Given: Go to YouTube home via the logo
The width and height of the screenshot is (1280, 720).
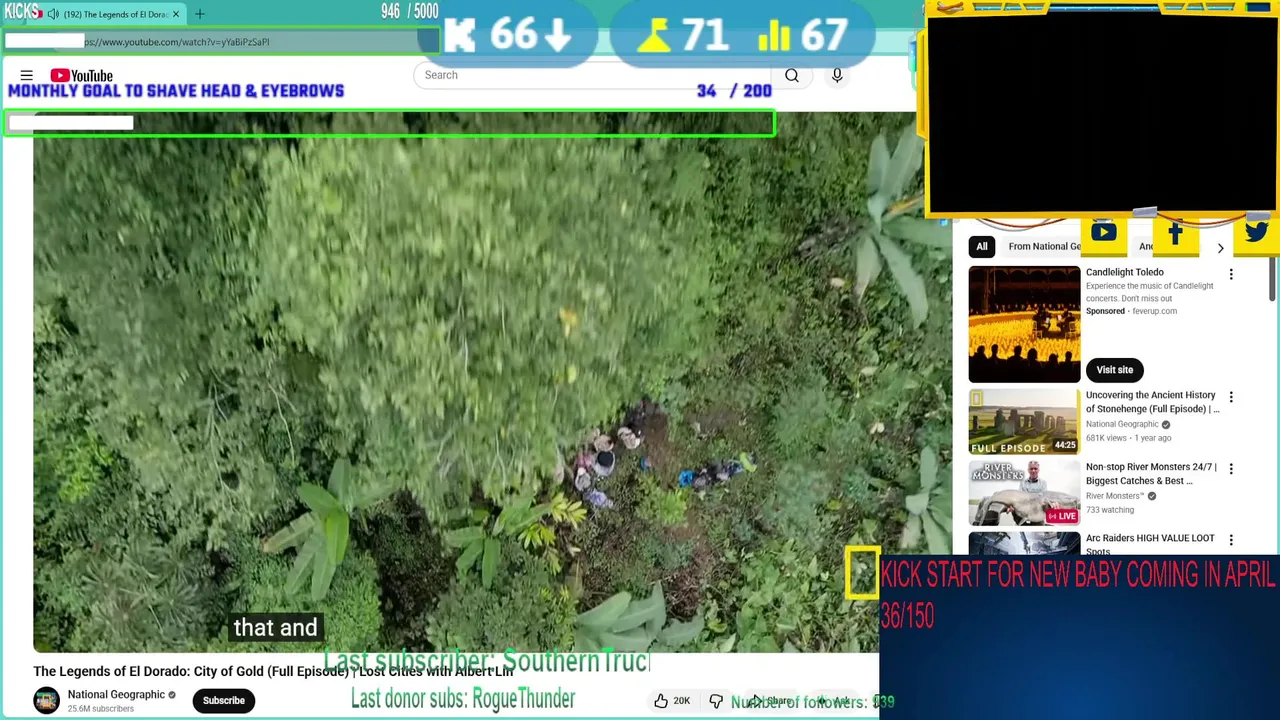Looking at the screenshot, I should pos(82,75).
